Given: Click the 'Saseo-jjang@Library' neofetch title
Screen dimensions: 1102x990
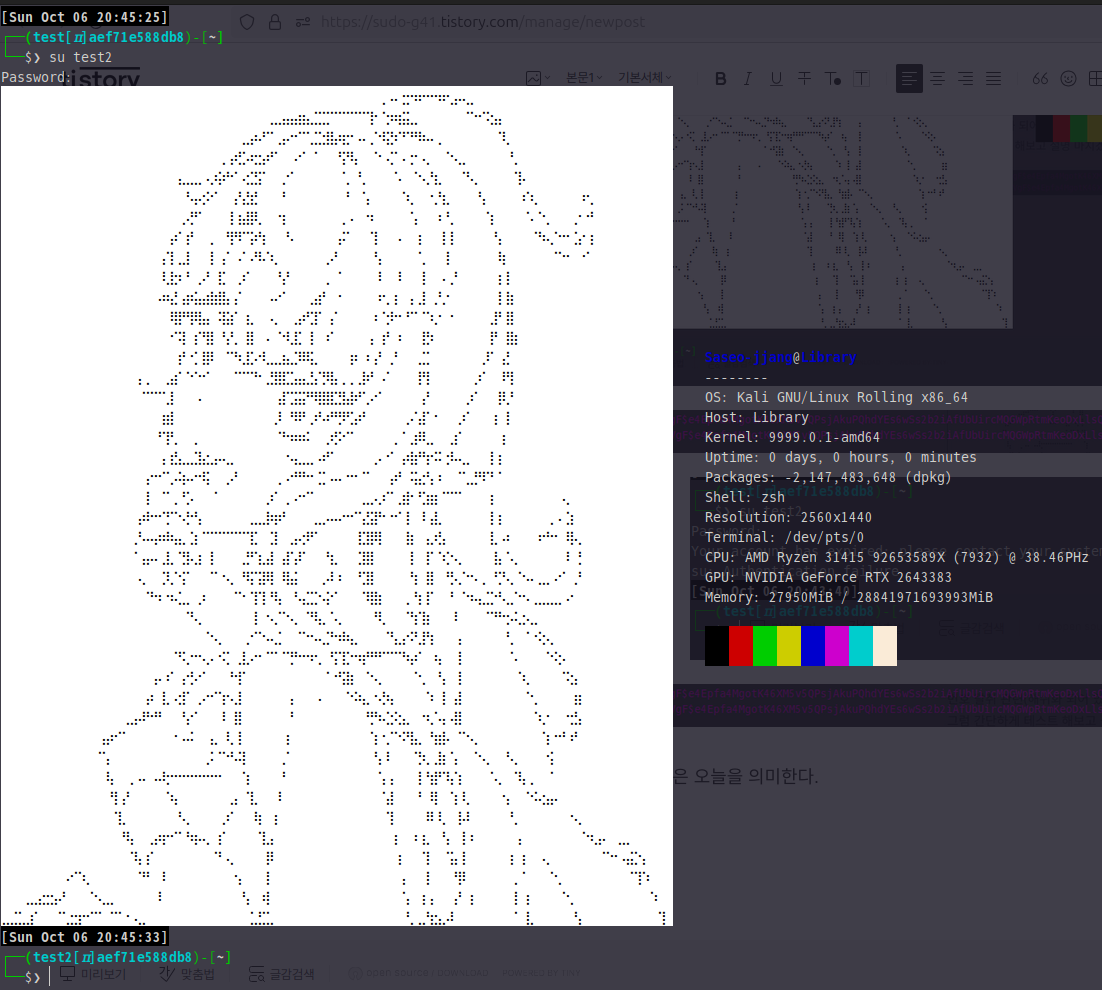Looking at the screenshot, I should click(781, 357).
